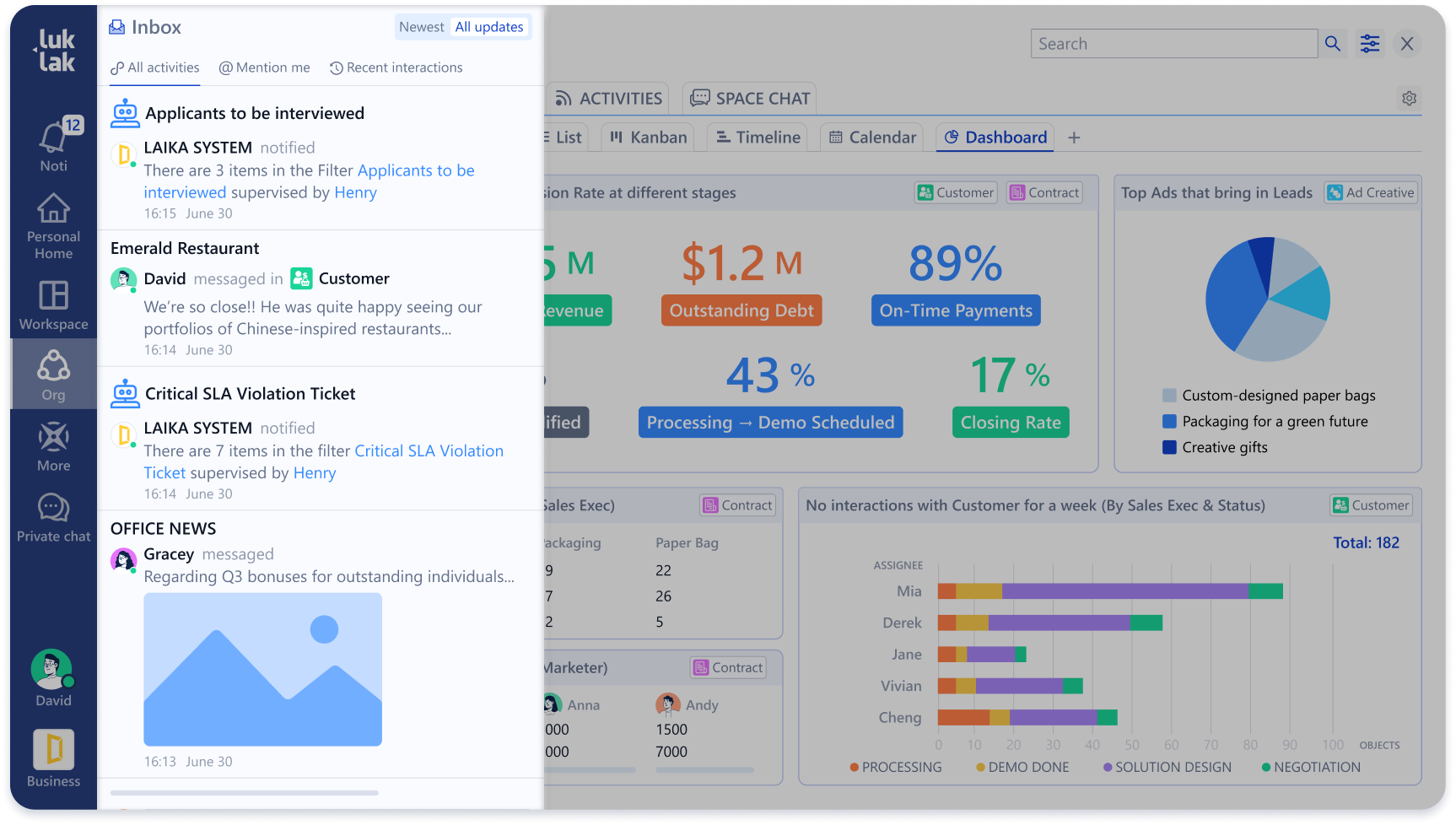Image resolution: width=1456 pixels, height=825 pixels.
Task: Open the Mention me tab
Action: coord(264,67)
